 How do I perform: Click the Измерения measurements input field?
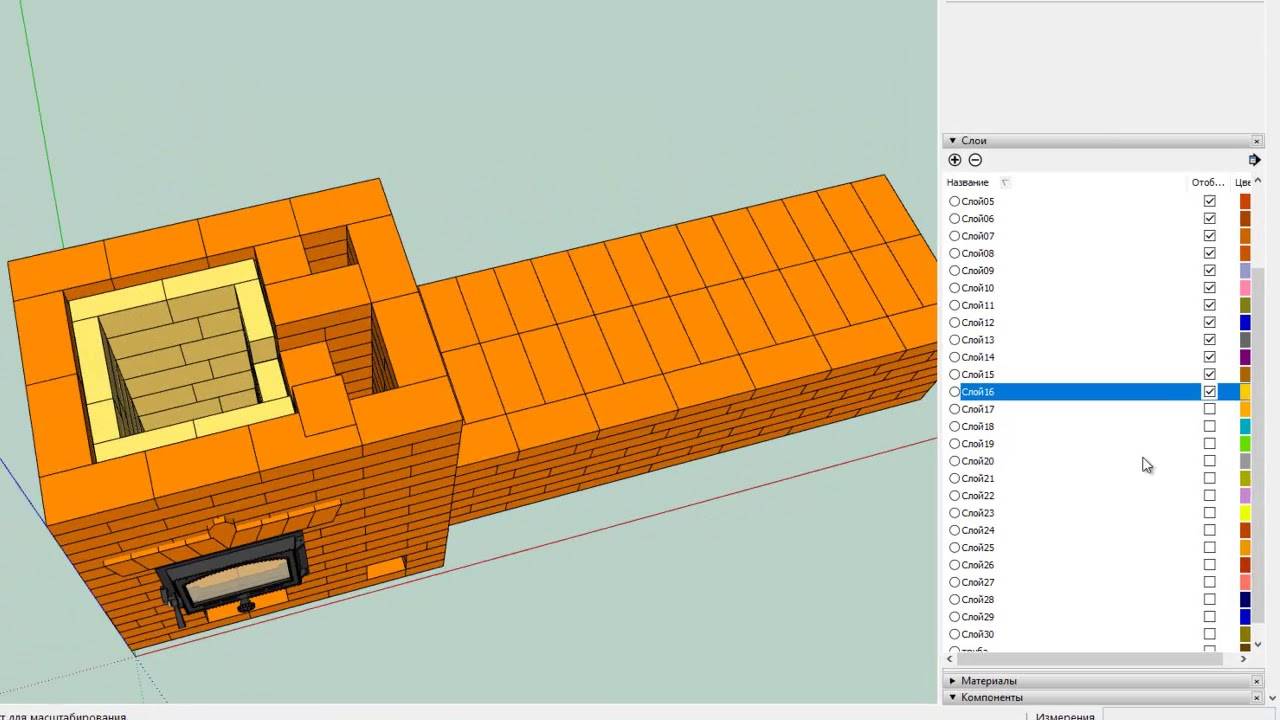[x=1190, y=716]
